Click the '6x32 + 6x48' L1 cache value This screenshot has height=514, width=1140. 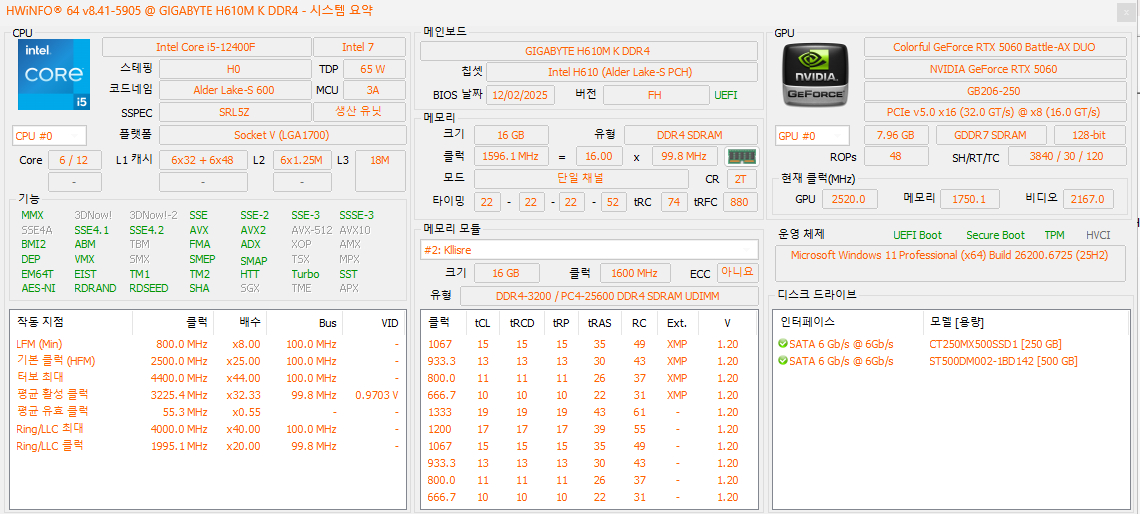[203, 161]
